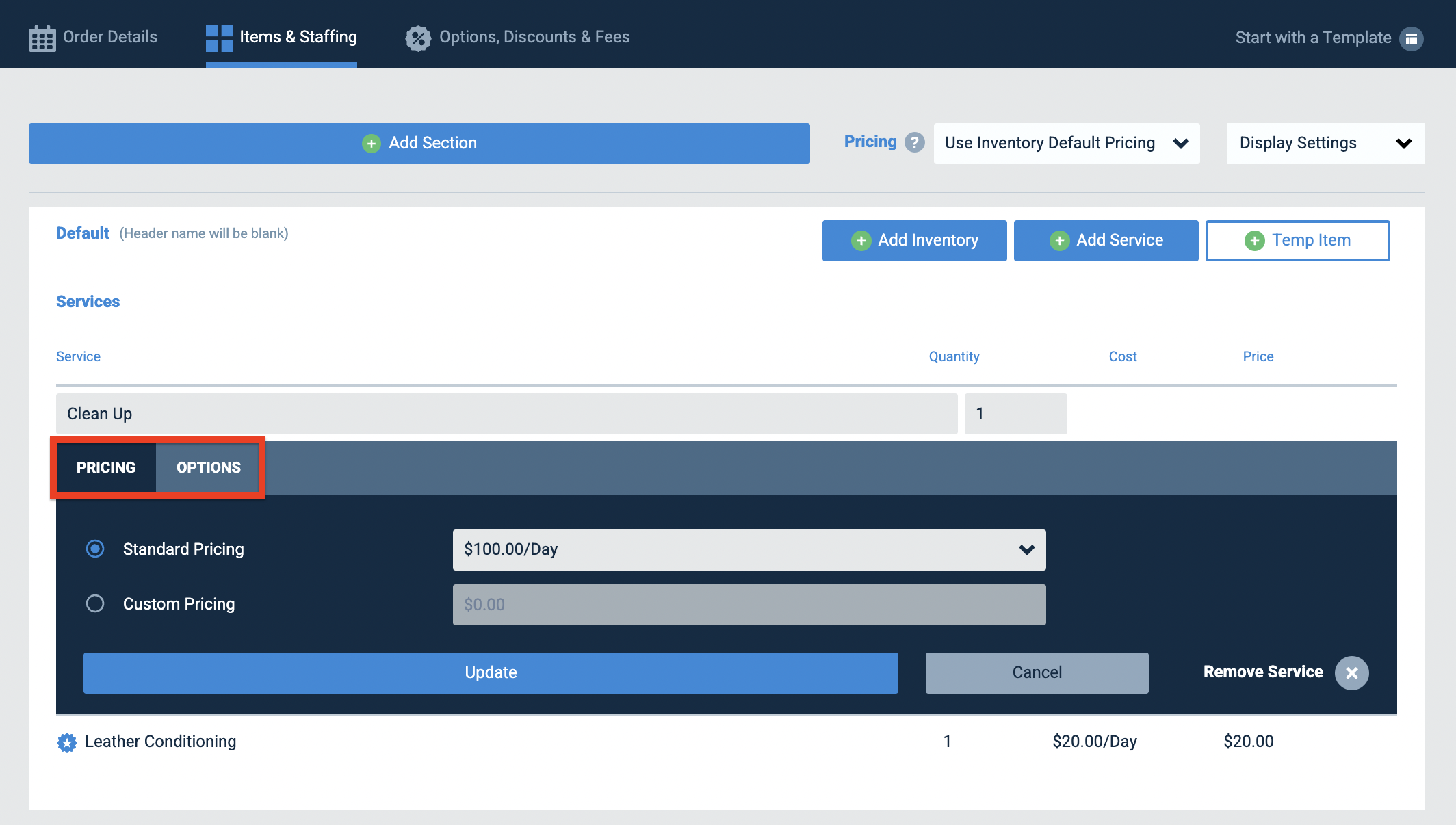Click the Items & Staffing grid icon
Viewport: 1456px width, 825px height.
[220, 38]
